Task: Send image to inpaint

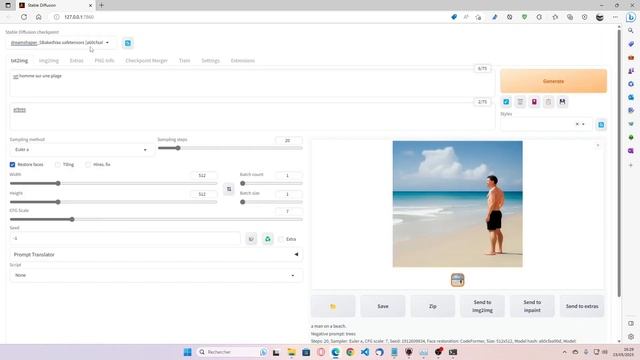Action: point(532,306)
